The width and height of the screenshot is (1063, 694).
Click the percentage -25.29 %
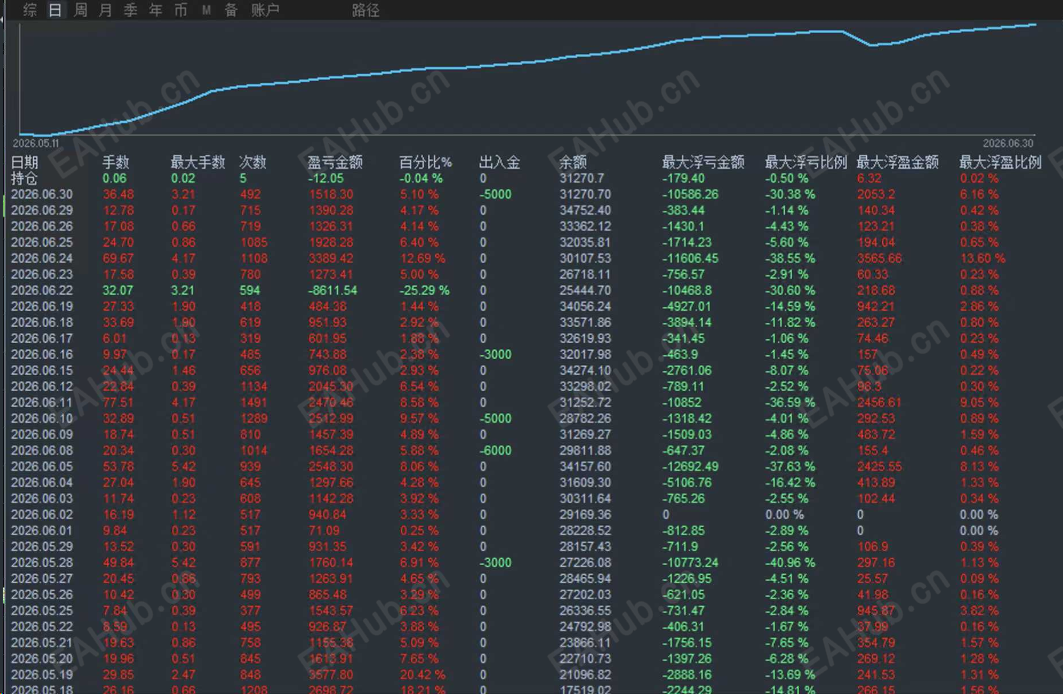pos(424,291)
